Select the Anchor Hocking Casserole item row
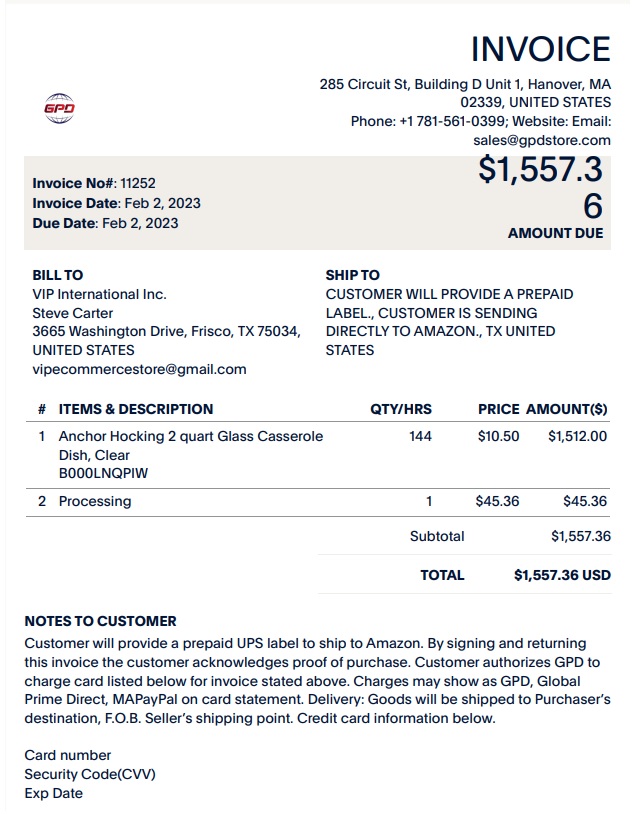634x814 pixels. tap(318, 455)
